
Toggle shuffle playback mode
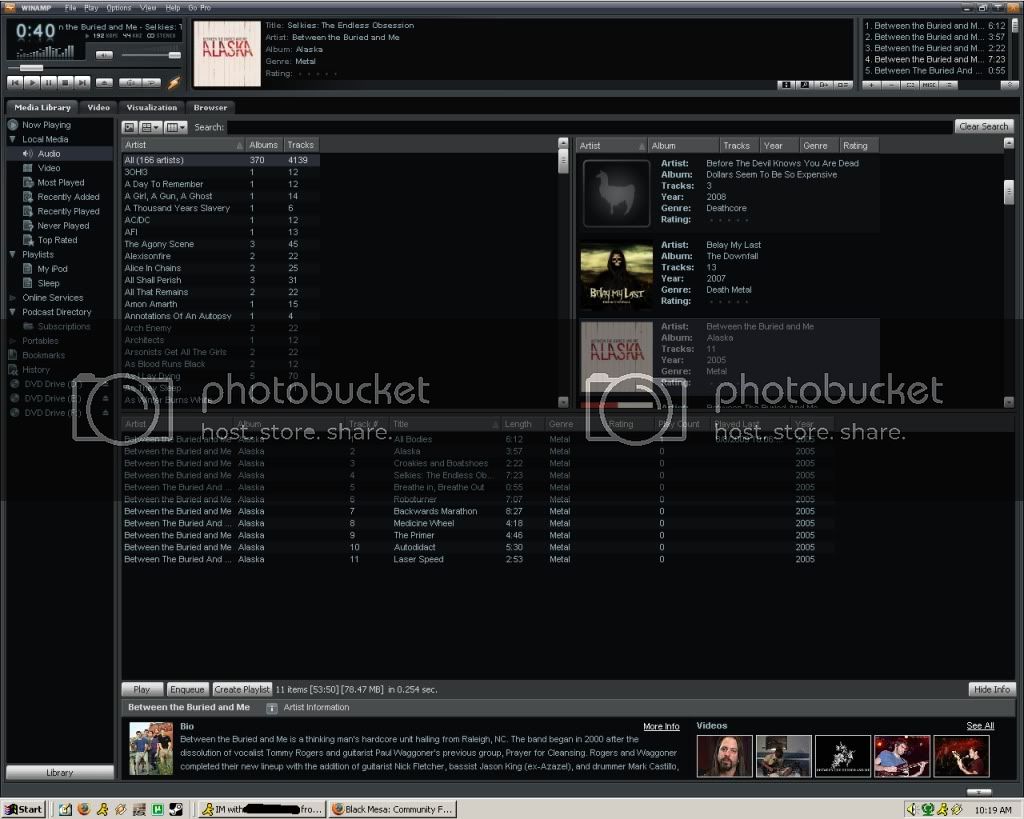coord(130,82)
